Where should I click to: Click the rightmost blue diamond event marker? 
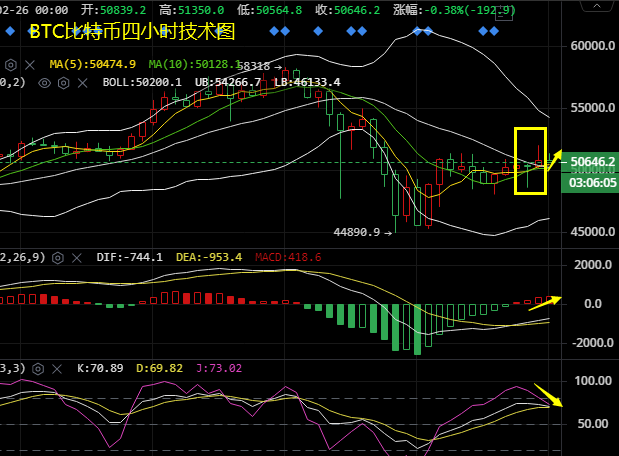494,31
